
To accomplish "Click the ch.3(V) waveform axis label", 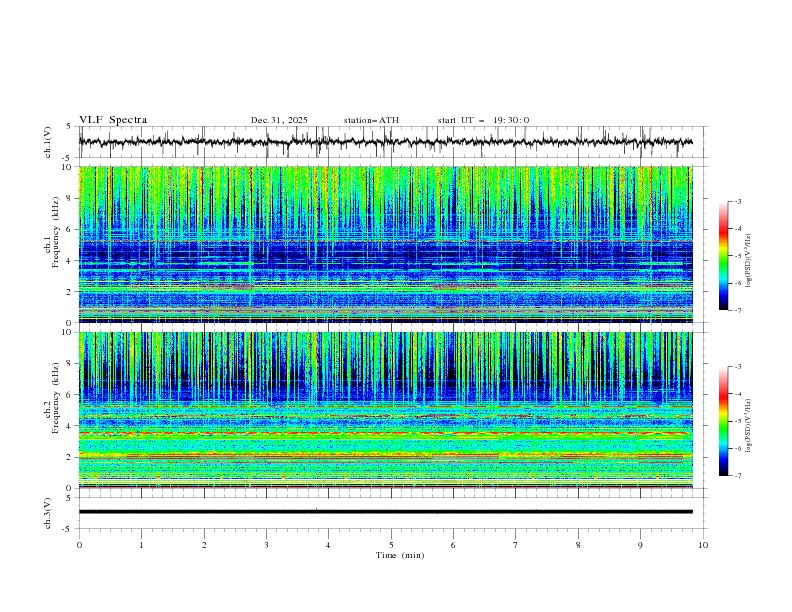I will click(48, 513).
